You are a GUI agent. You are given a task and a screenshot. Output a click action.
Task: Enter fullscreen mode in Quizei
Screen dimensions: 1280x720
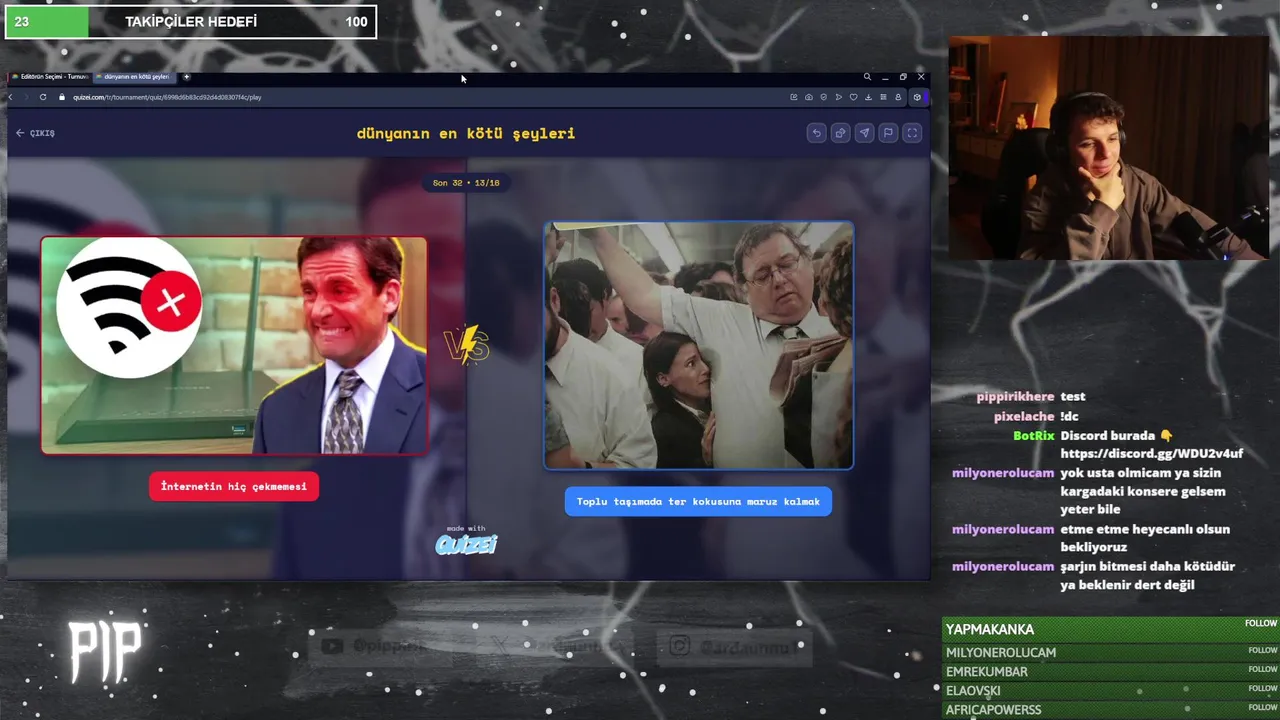912,133
